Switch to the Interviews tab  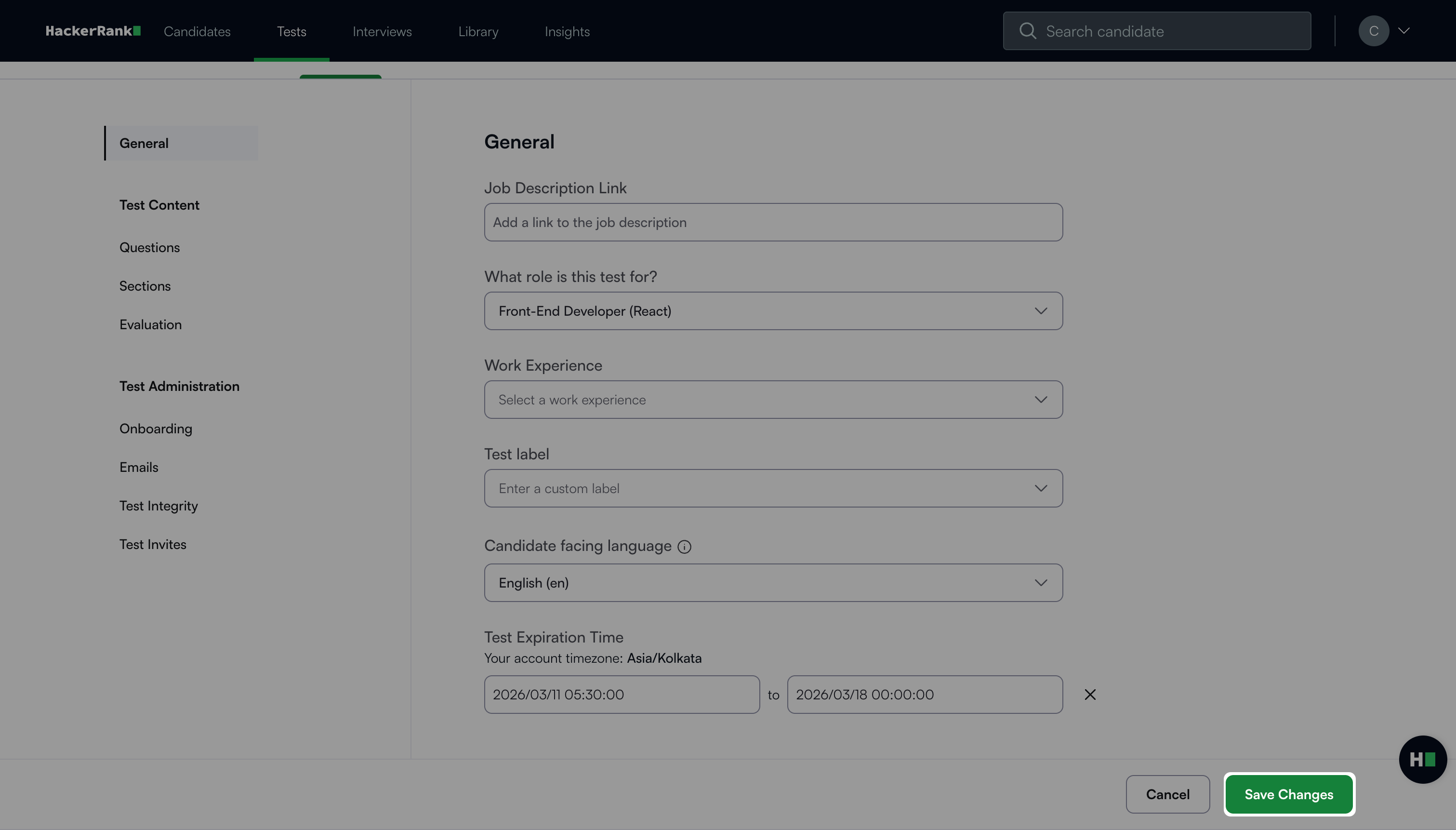coord(382,31)
